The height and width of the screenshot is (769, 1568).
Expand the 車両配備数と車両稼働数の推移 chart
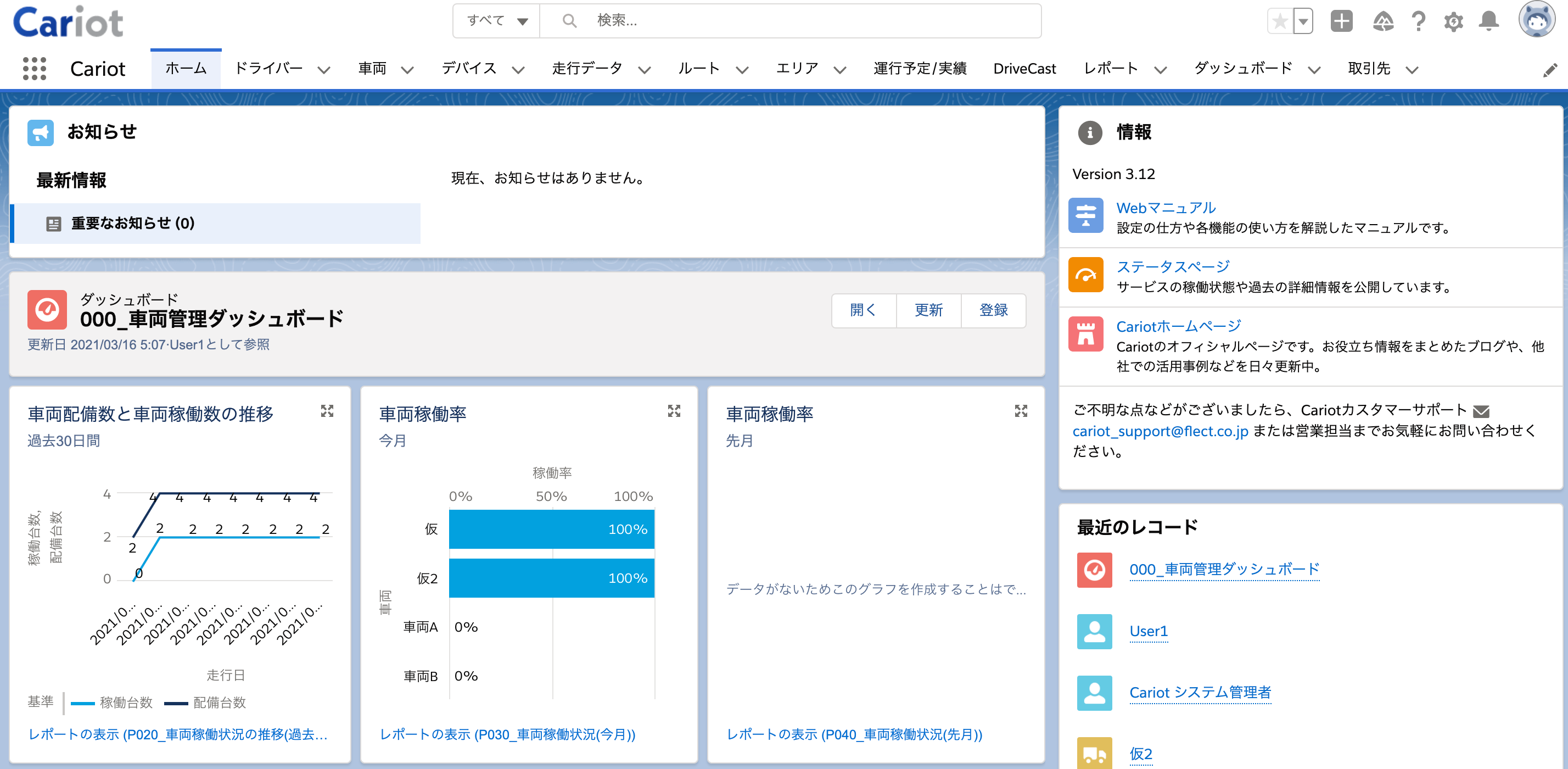(x=327, y=411)
